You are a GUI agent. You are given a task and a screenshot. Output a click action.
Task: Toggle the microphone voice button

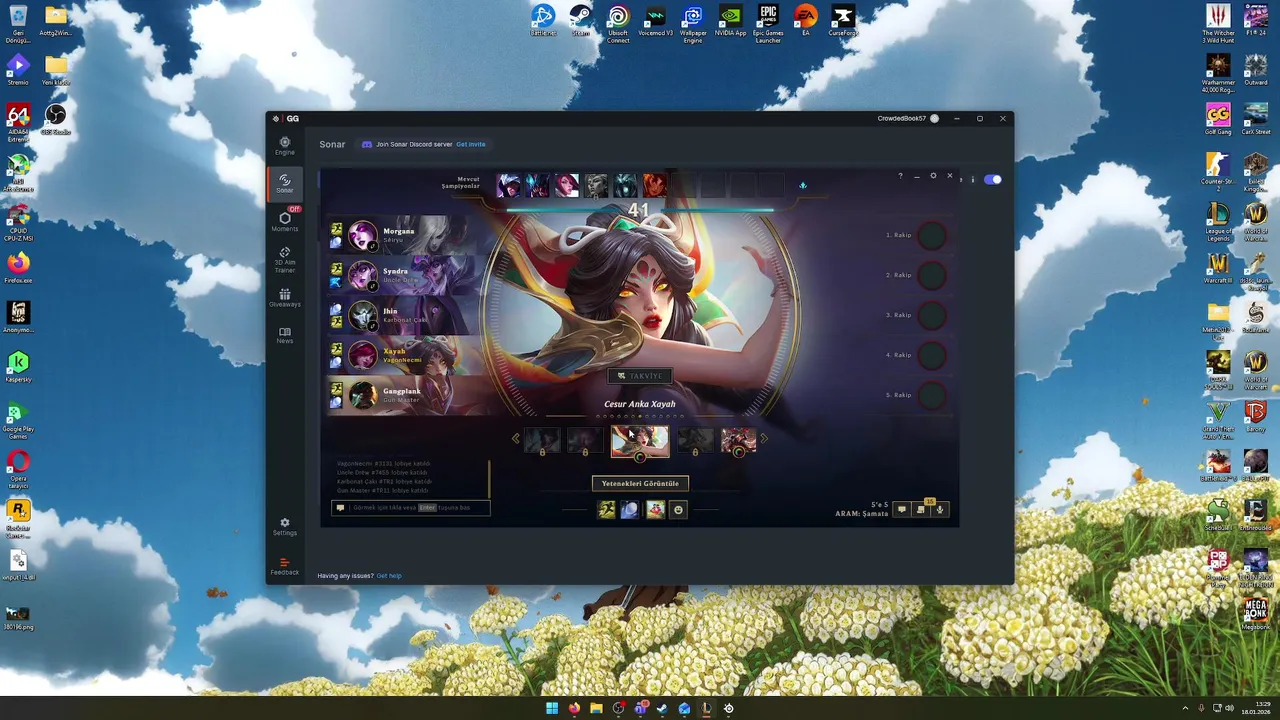(940, 509)
